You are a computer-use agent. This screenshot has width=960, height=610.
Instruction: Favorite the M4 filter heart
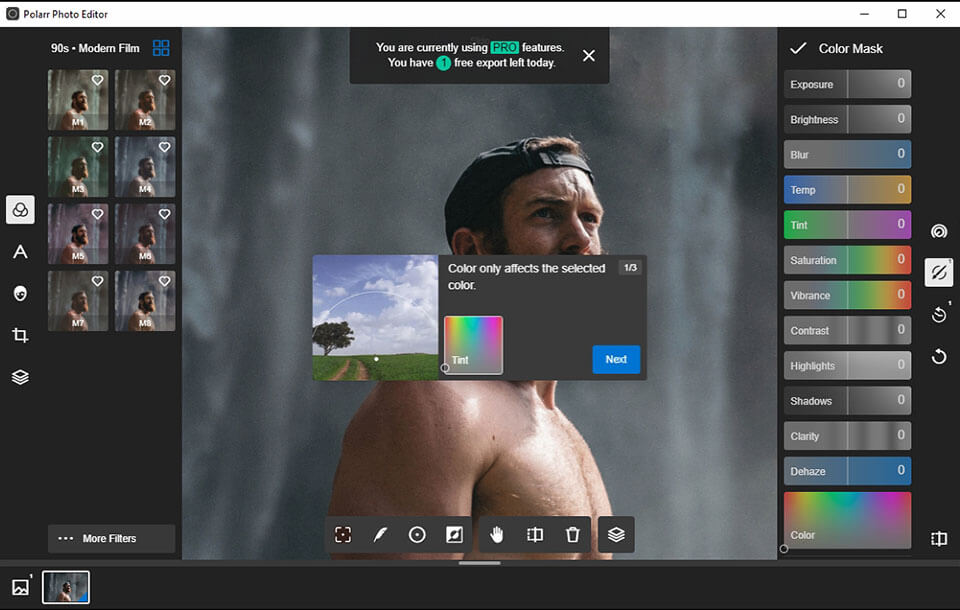(165, 147)
